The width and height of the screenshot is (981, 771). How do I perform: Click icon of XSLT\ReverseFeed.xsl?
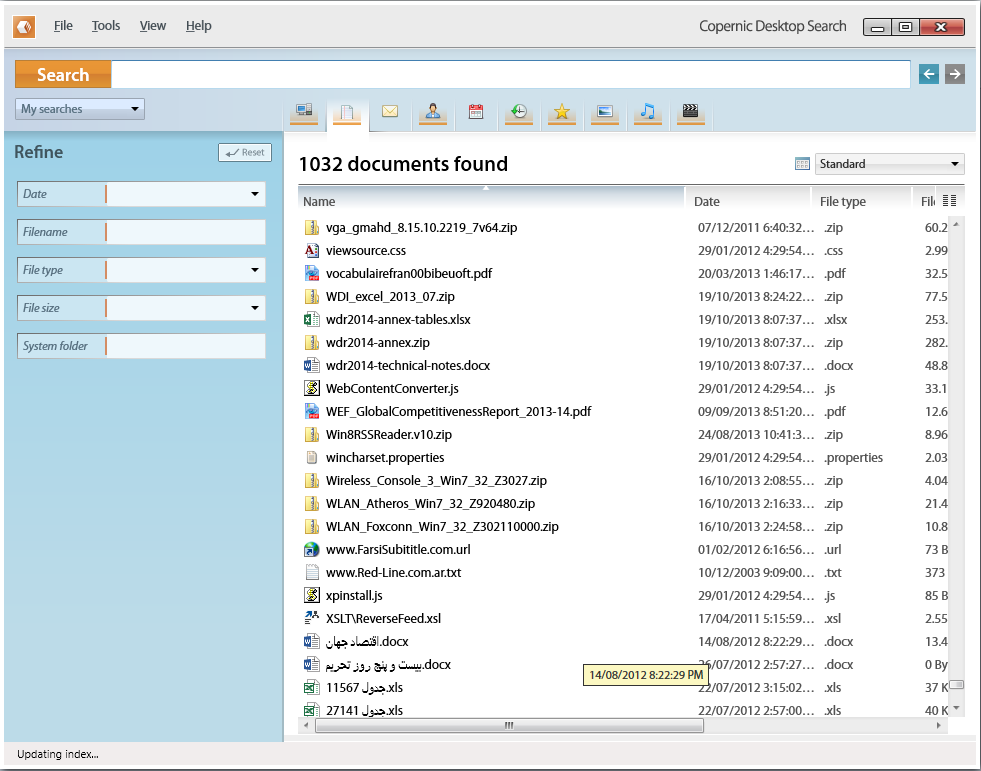point(311,618)
